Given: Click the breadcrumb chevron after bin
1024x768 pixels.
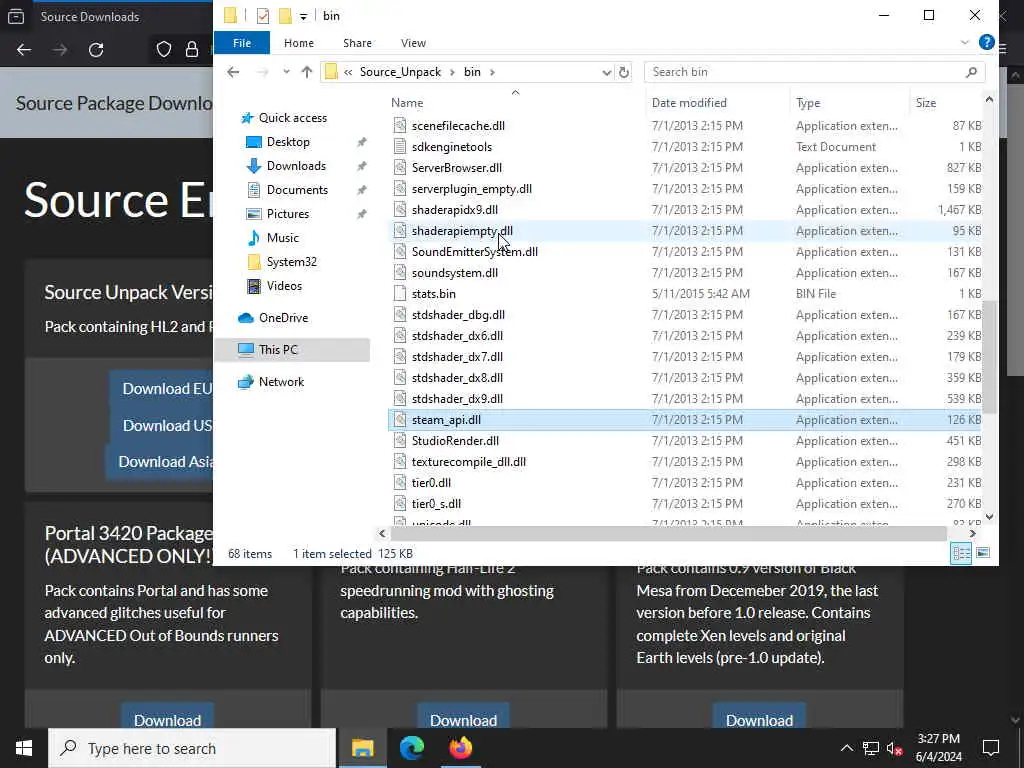Looking at the screenshot, I should coord(492,72).
